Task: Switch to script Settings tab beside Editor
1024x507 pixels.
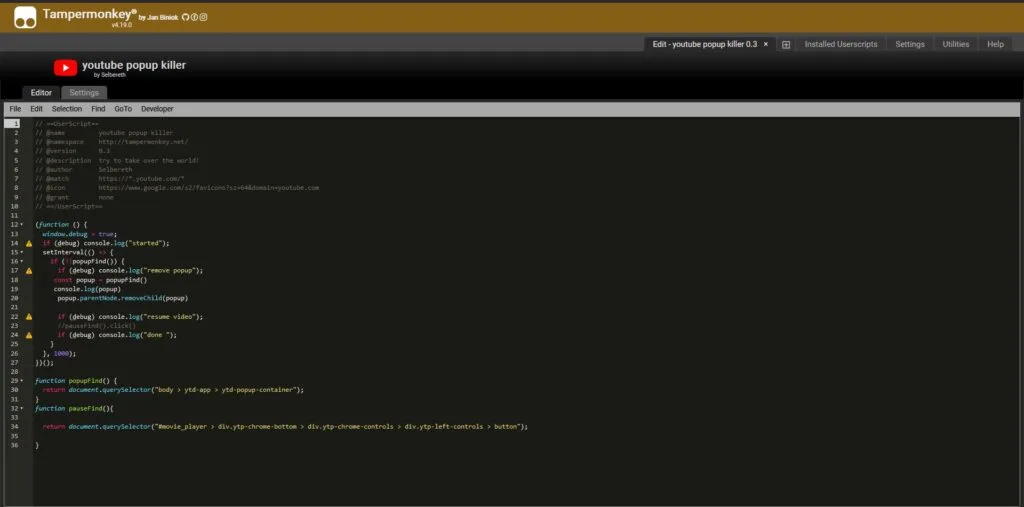Action: pos(84,92)
